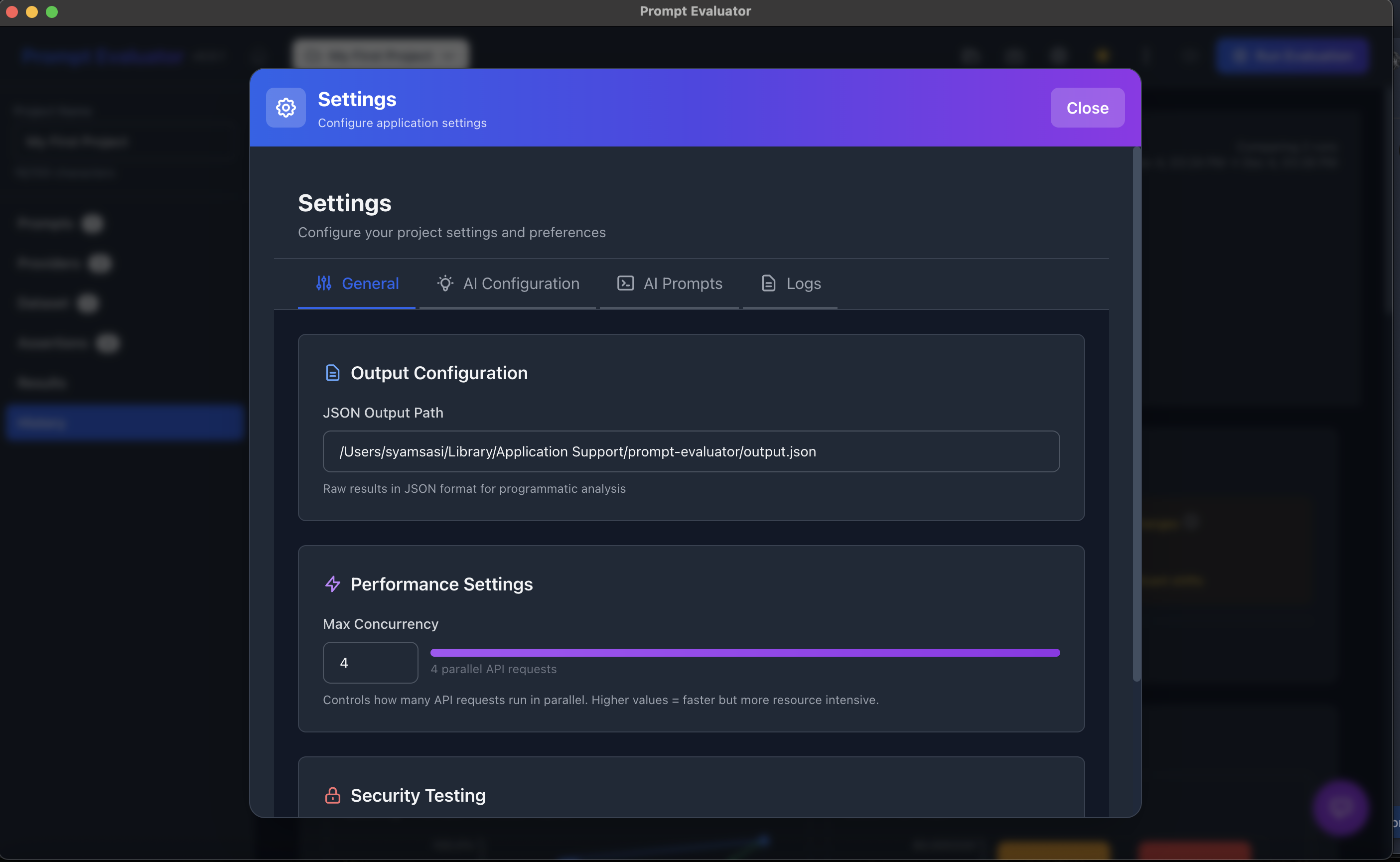The height and width of the screenshot is (862, 1400).
Task: Click the Logs document icon
Action: pos(768,284)
